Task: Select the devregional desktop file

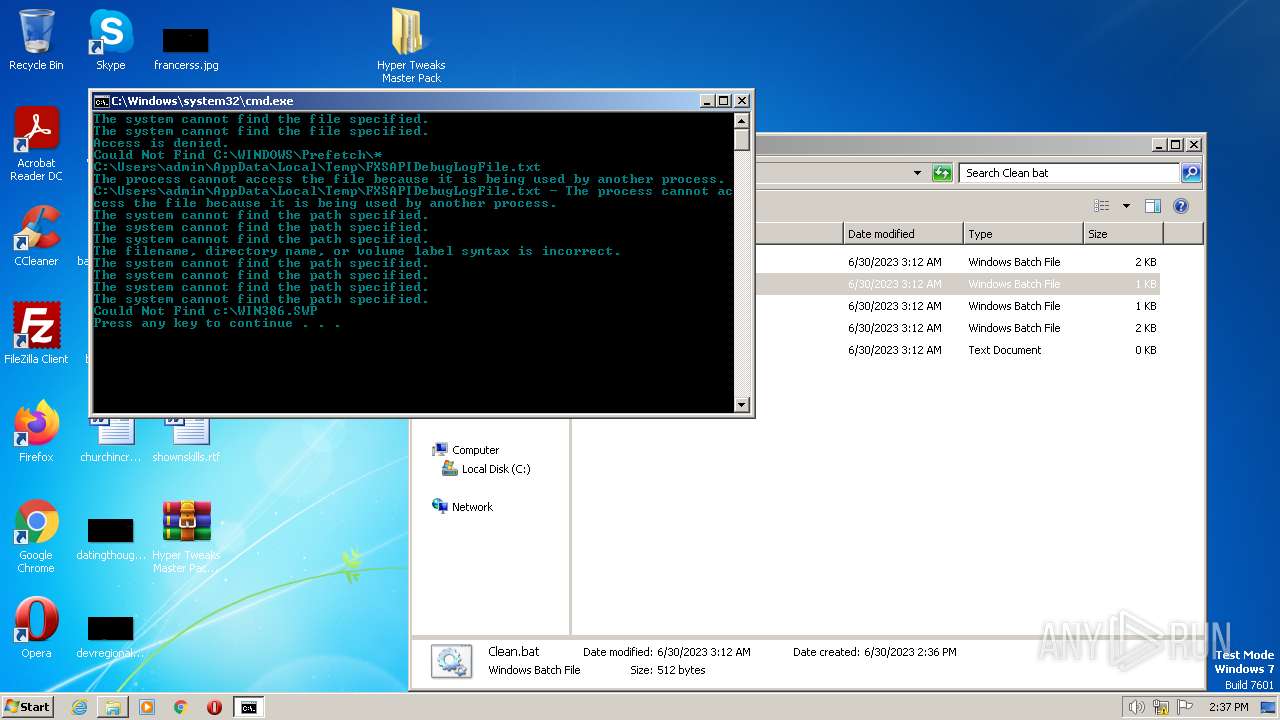Action: point(111,636)
